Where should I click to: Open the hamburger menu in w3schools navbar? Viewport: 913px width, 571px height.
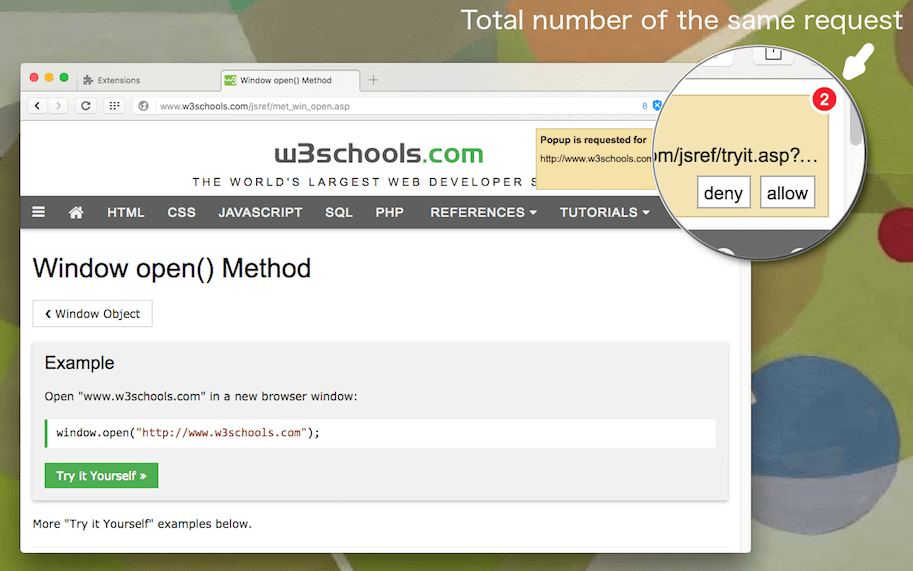pyautogui.click(x=38, y=212)
